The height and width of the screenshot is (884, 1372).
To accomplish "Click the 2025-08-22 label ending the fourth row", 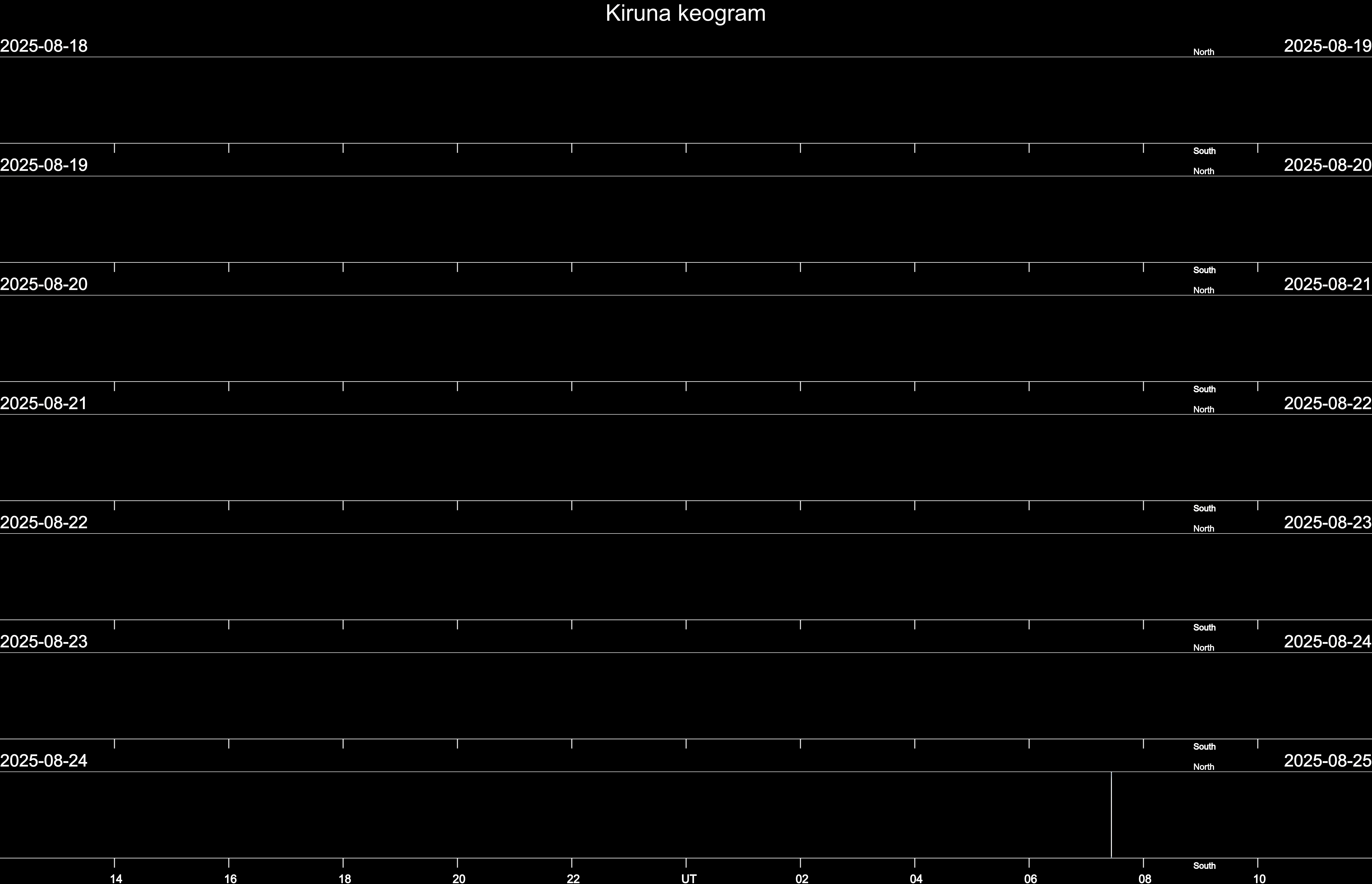I will 1328,404.
